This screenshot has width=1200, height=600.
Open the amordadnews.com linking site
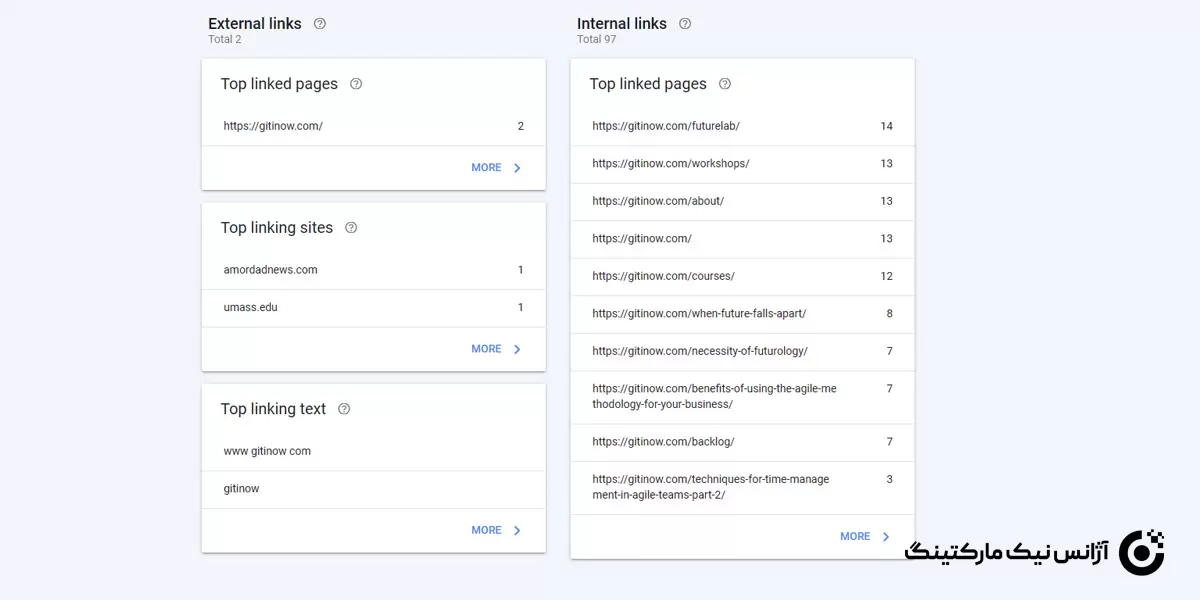click(x=271, y=270)
